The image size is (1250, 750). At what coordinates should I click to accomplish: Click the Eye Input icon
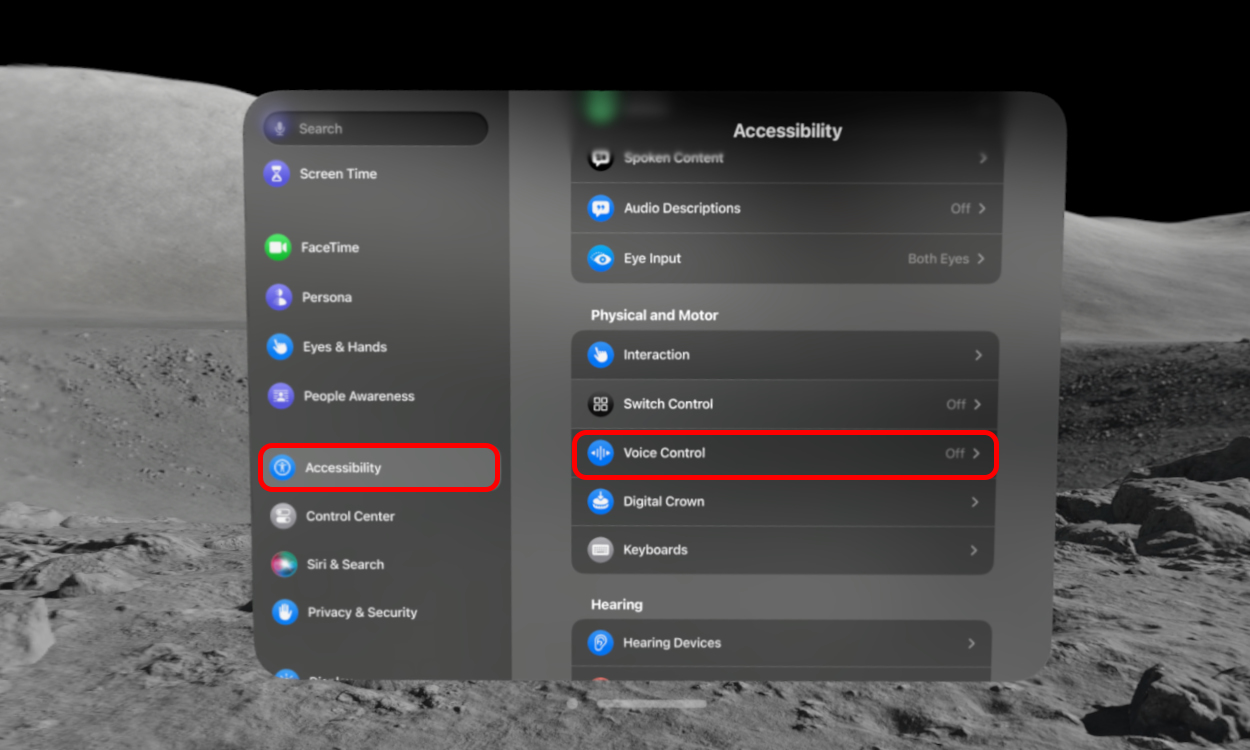pyautogui.click(x=601, y=258)
